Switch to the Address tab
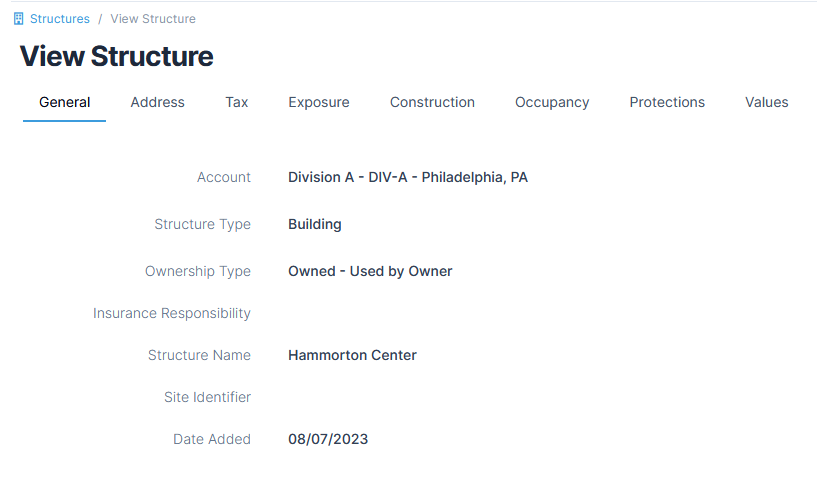 pyautogui.click(x=157, y=102)
